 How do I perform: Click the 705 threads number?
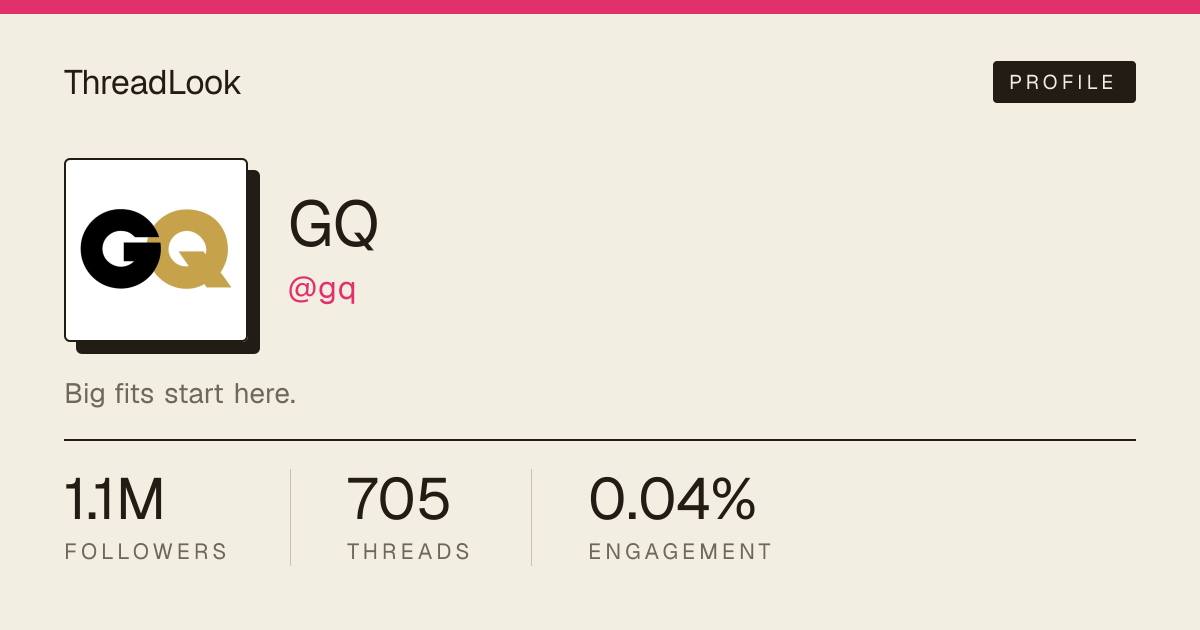(398, 500)
